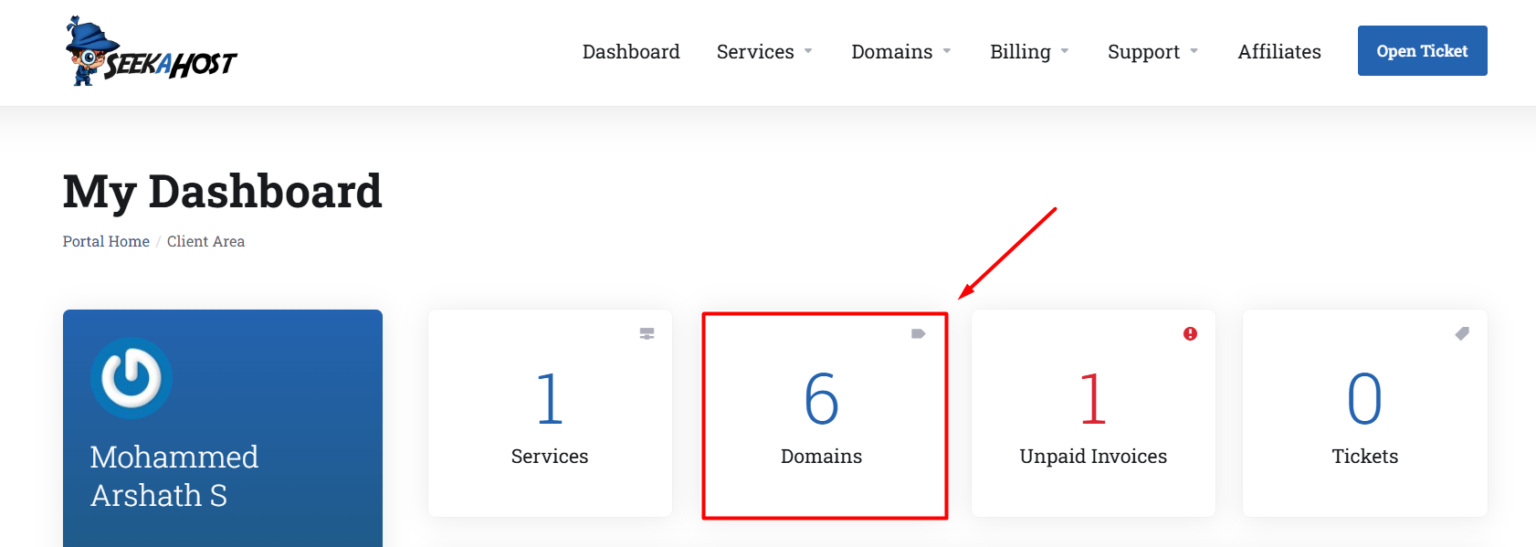The width and height of the screenshot is (1536, 547).
Task: Open the Affiliates page
Action: point(1279,52)
